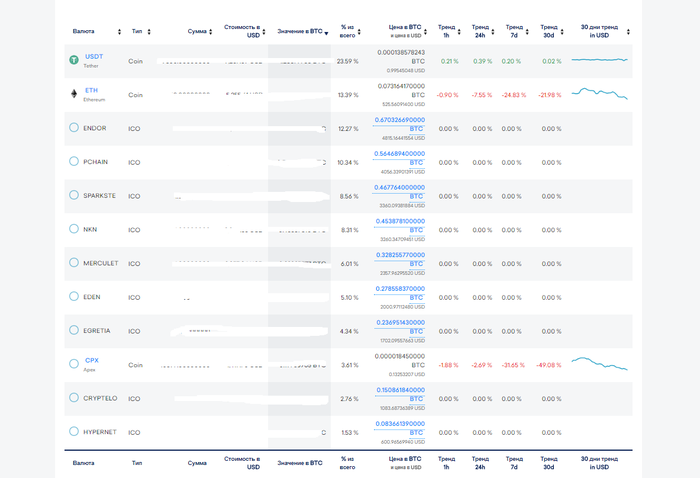Click the HYPERNET currency name
The height and width of the screenshot is (478, 700).
pyautogui.click(x=100, y=432)
